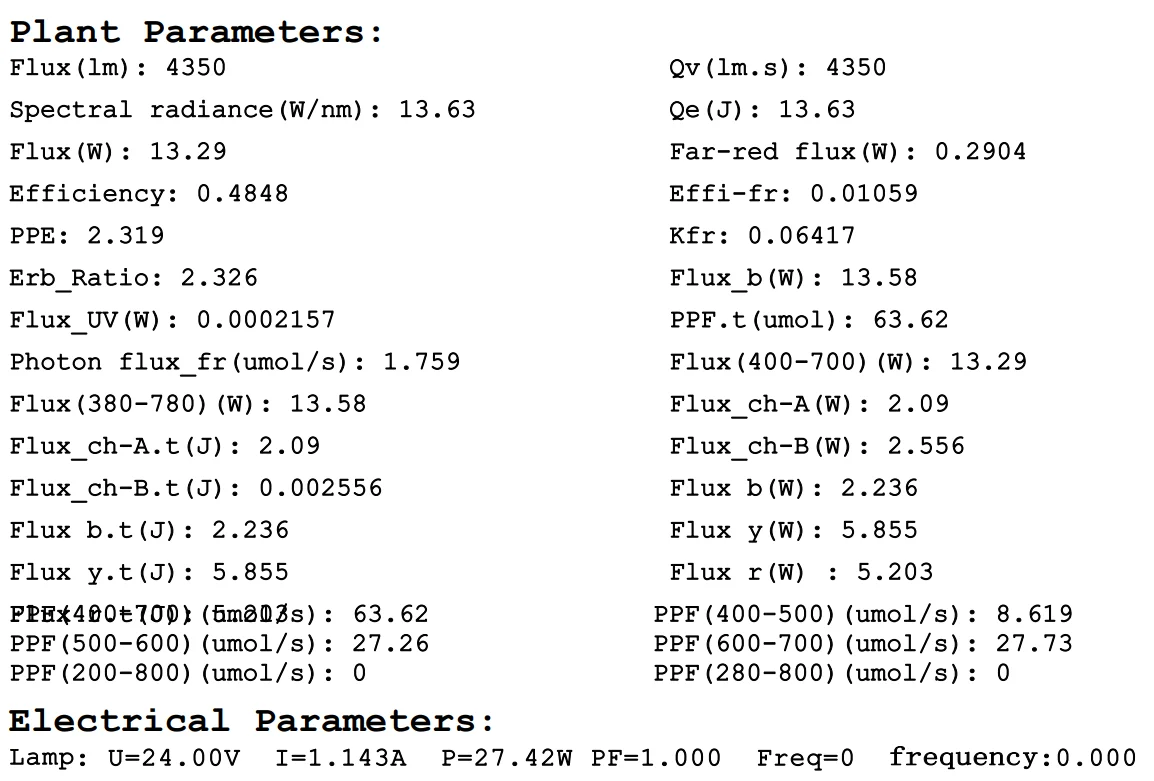
Task: Click the Flux(380-780)(W) line
Action: tap(188, 404)
